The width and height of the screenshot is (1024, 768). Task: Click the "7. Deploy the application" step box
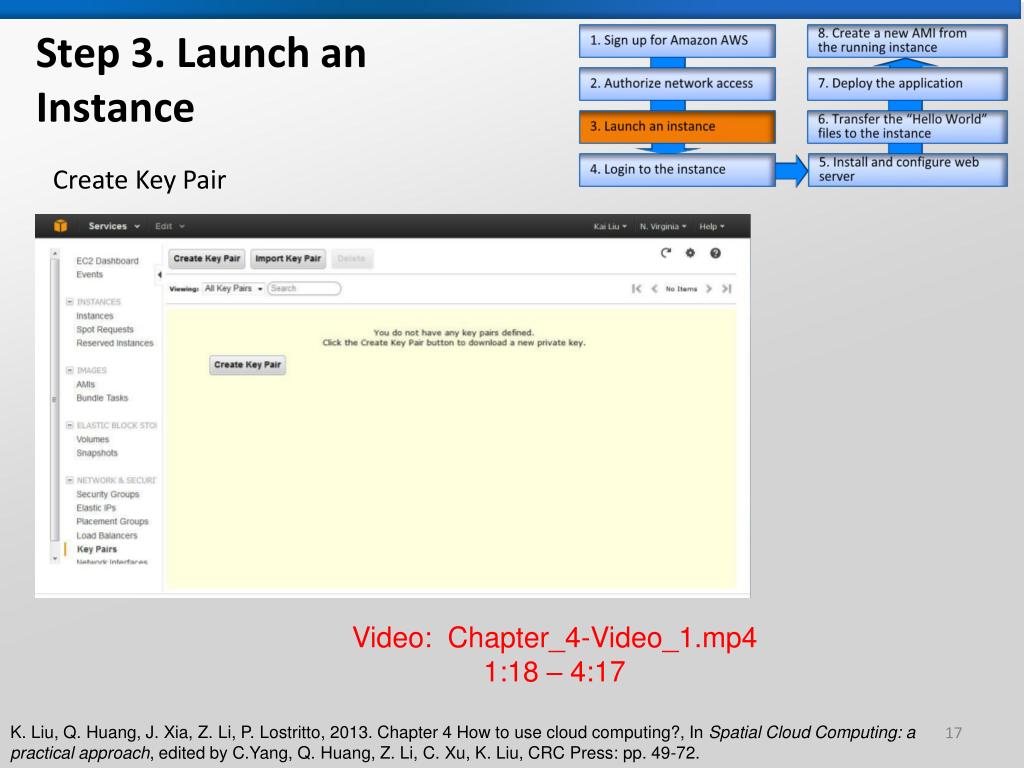click(908, 84)
